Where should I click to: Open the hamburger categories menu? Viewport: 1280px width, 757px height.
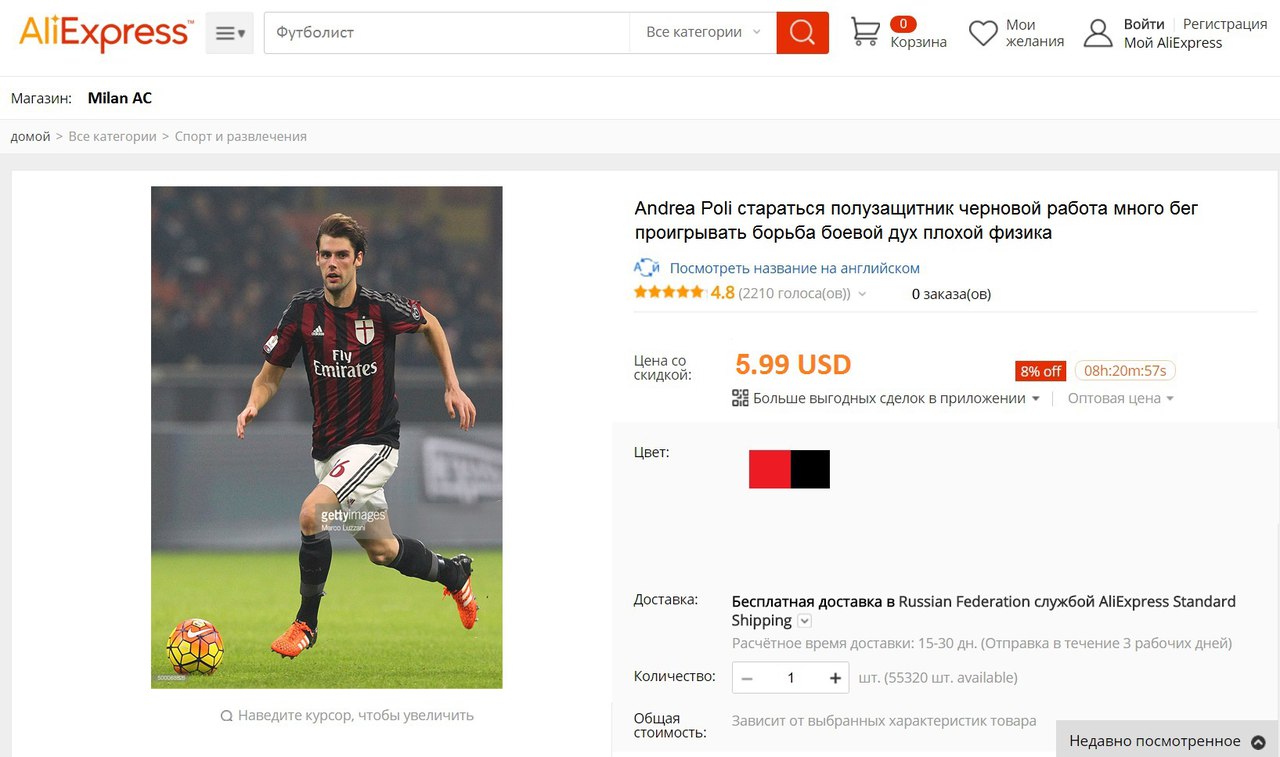tap(230, 33)
